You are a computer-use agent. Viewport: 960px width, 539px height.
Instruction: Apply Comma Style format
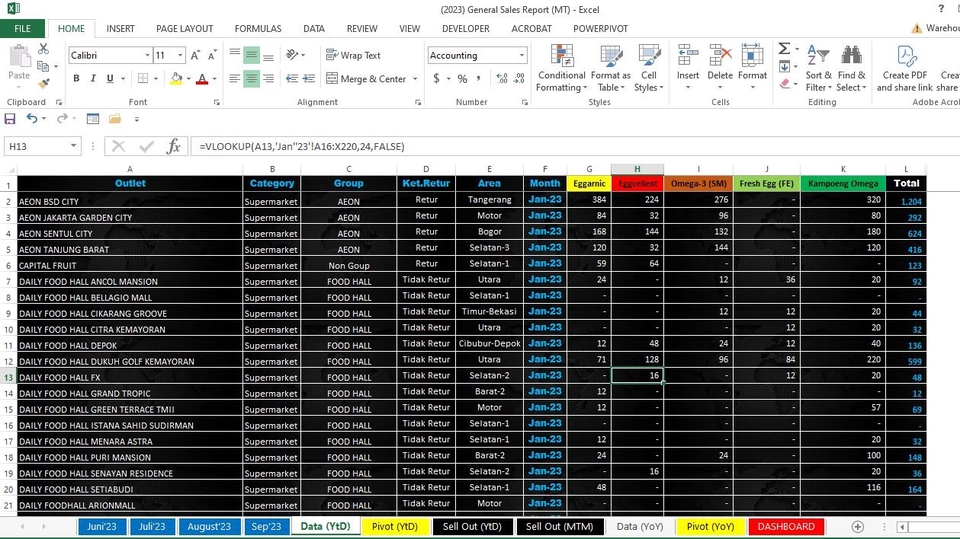[478, 78]
